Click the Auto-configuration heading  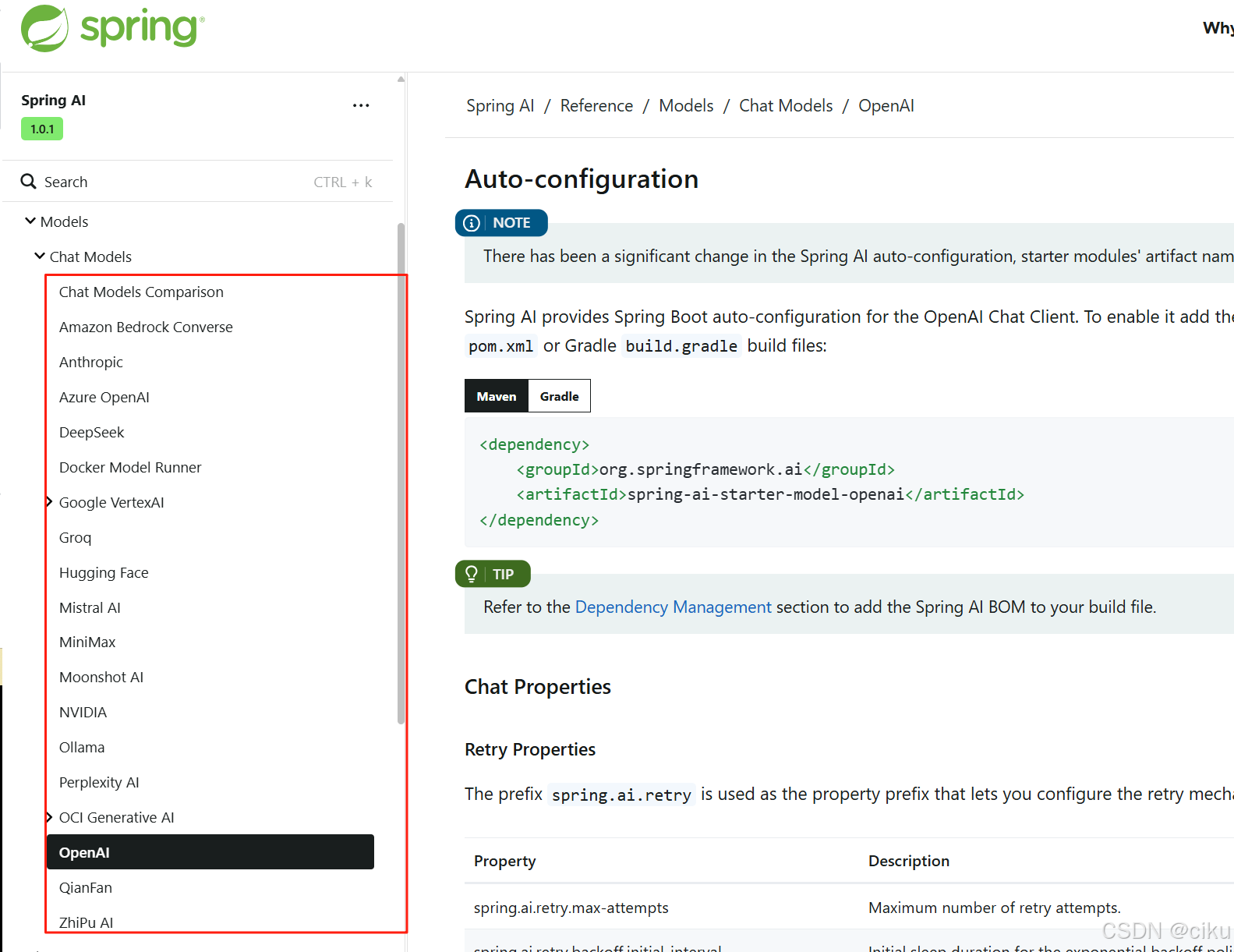click(x=582, y=179)
